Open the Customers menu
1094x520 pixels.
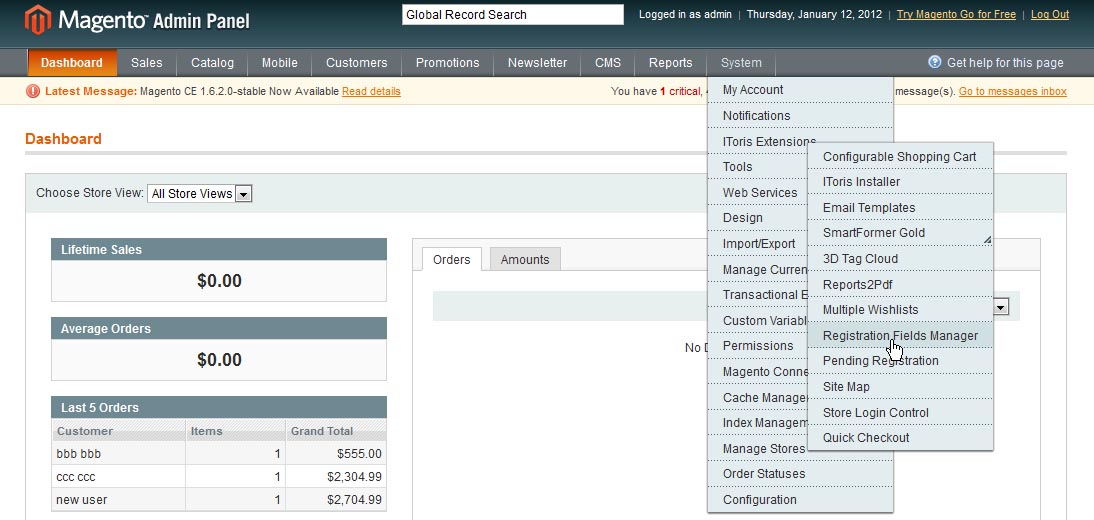pyautogui.click(x=357, y=63)
